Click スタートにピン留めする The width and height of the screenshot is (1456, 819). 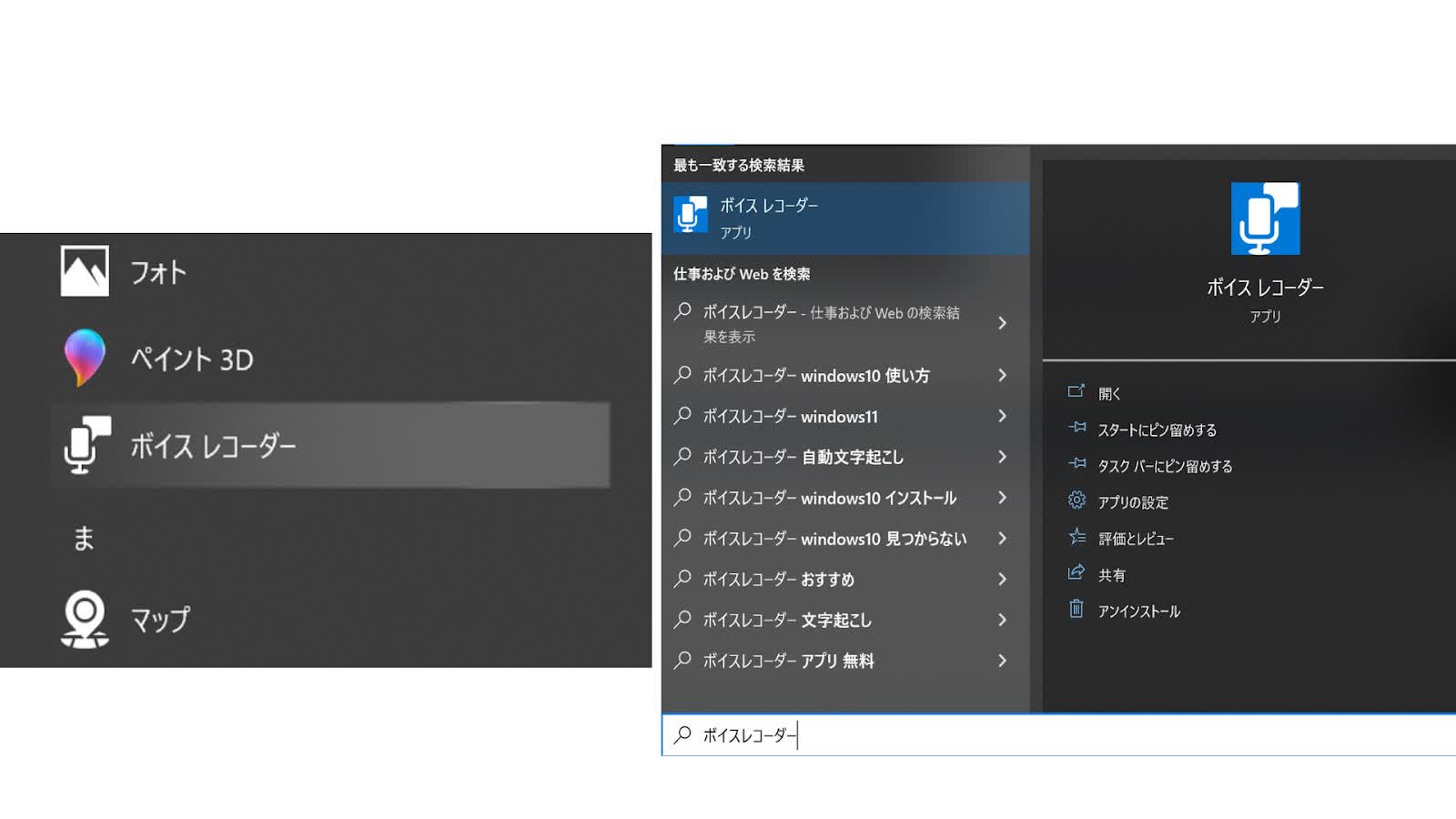coord(1157,430)
